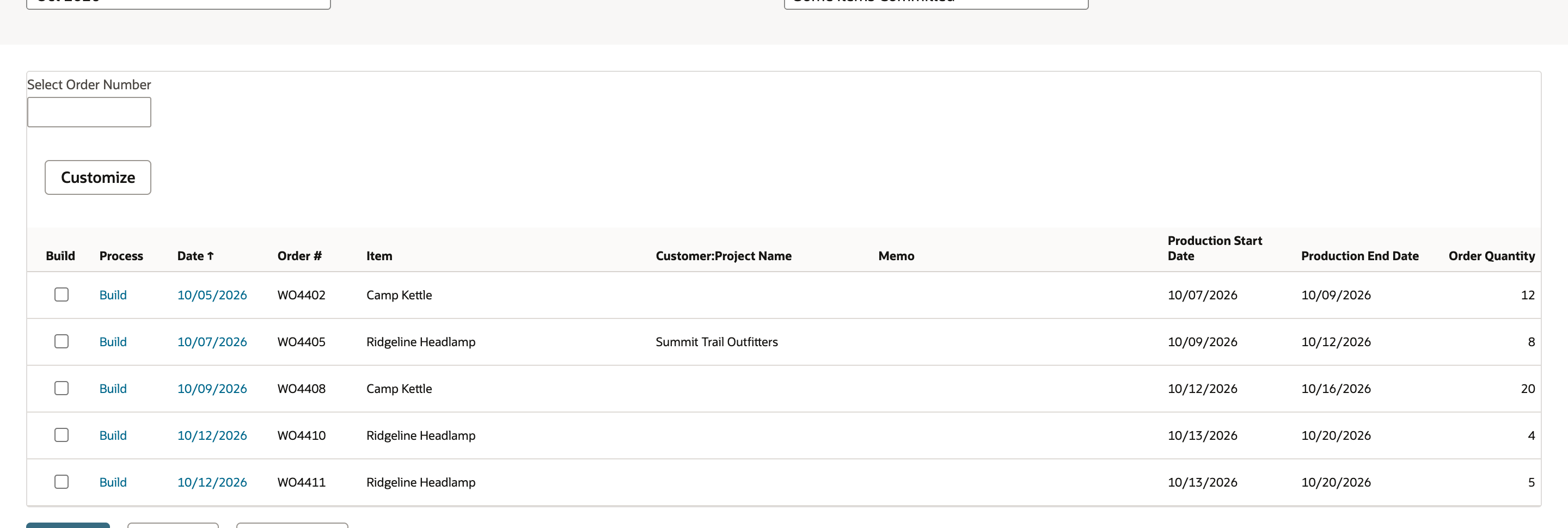Viewport: 1568px width, 528px height.
Task: Enable the checkbox in the WO4411 row
Action: point(62,482)
